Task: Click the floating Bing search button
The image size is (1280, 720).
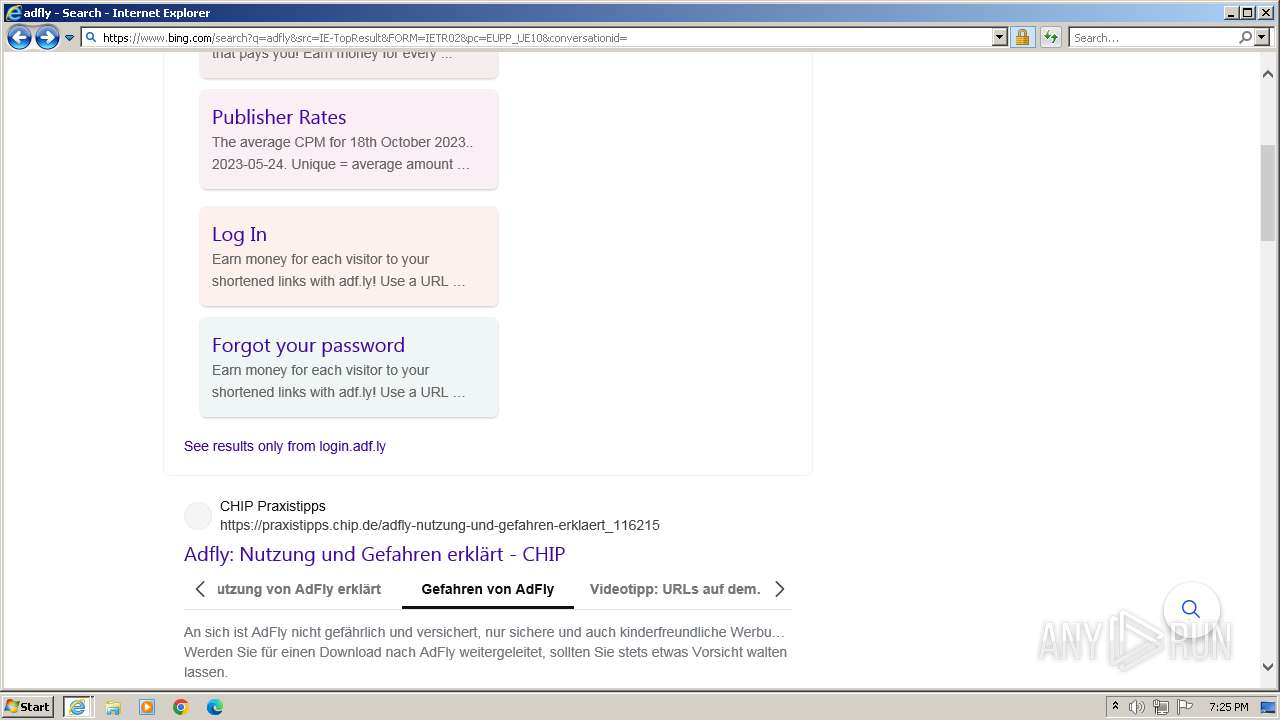Action: click(1191, 609)
